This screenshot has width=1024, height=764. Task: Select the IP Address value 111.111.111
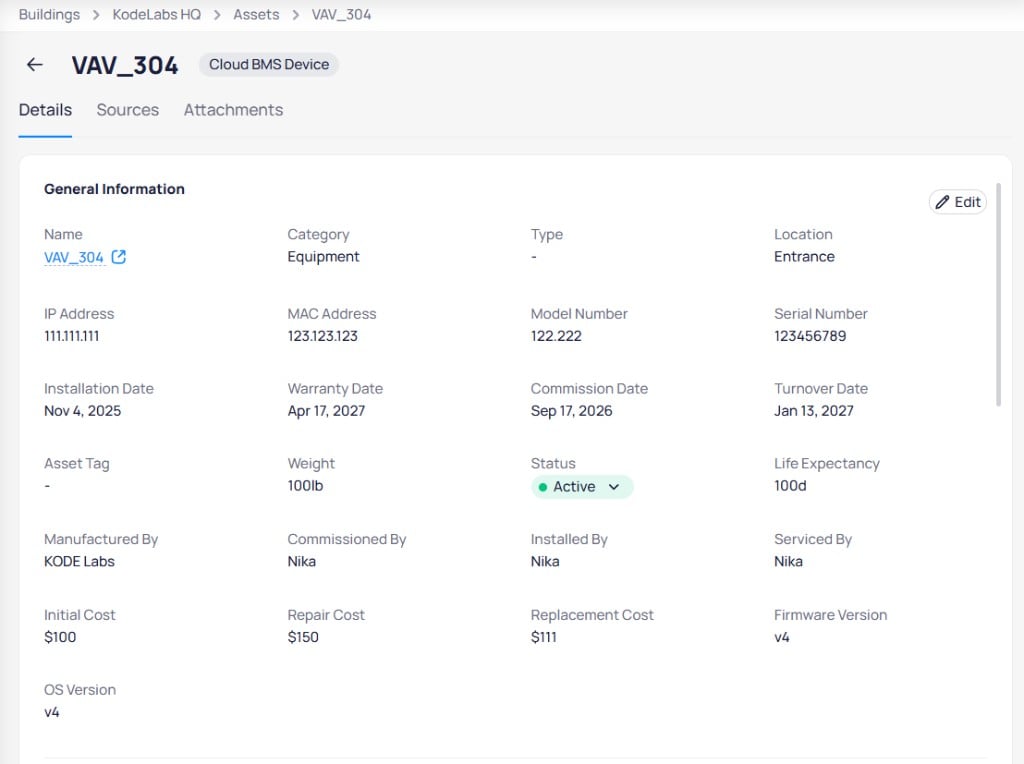pos(72,336)
